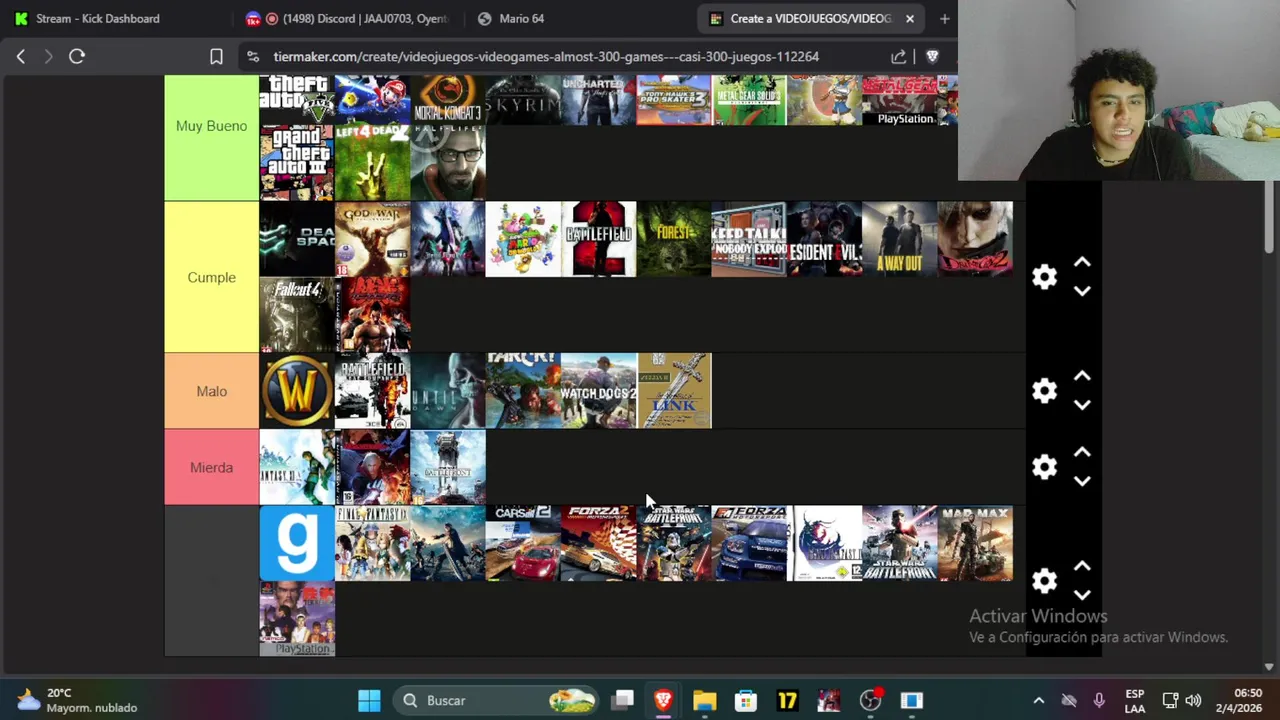Select the Until Dawn thumbnail
Screen dimensions: 1280x720
click(x=448, y=391)
